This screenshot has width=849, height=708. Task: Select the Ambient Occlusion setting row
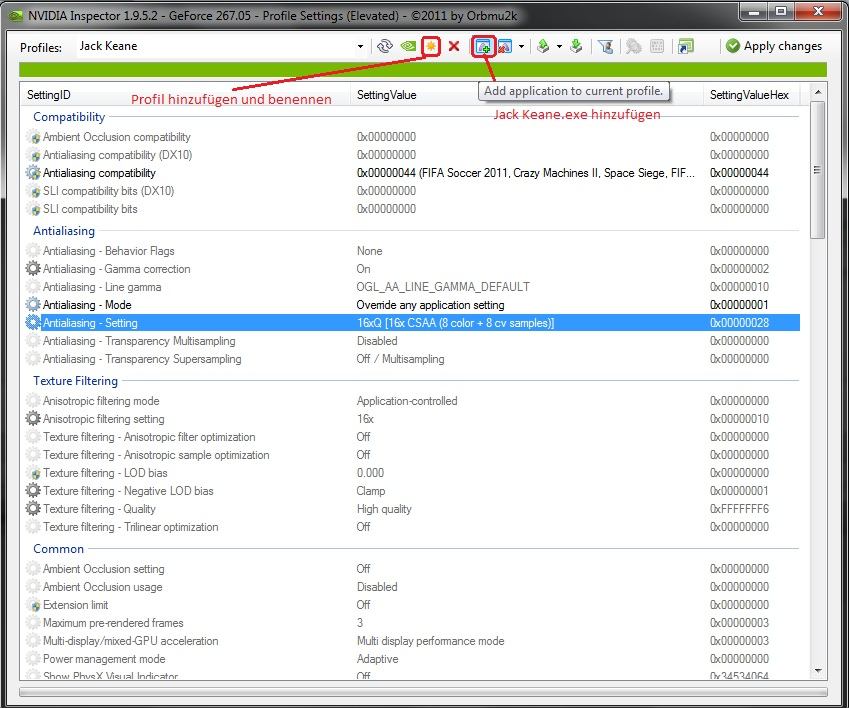tap(413, 569)
